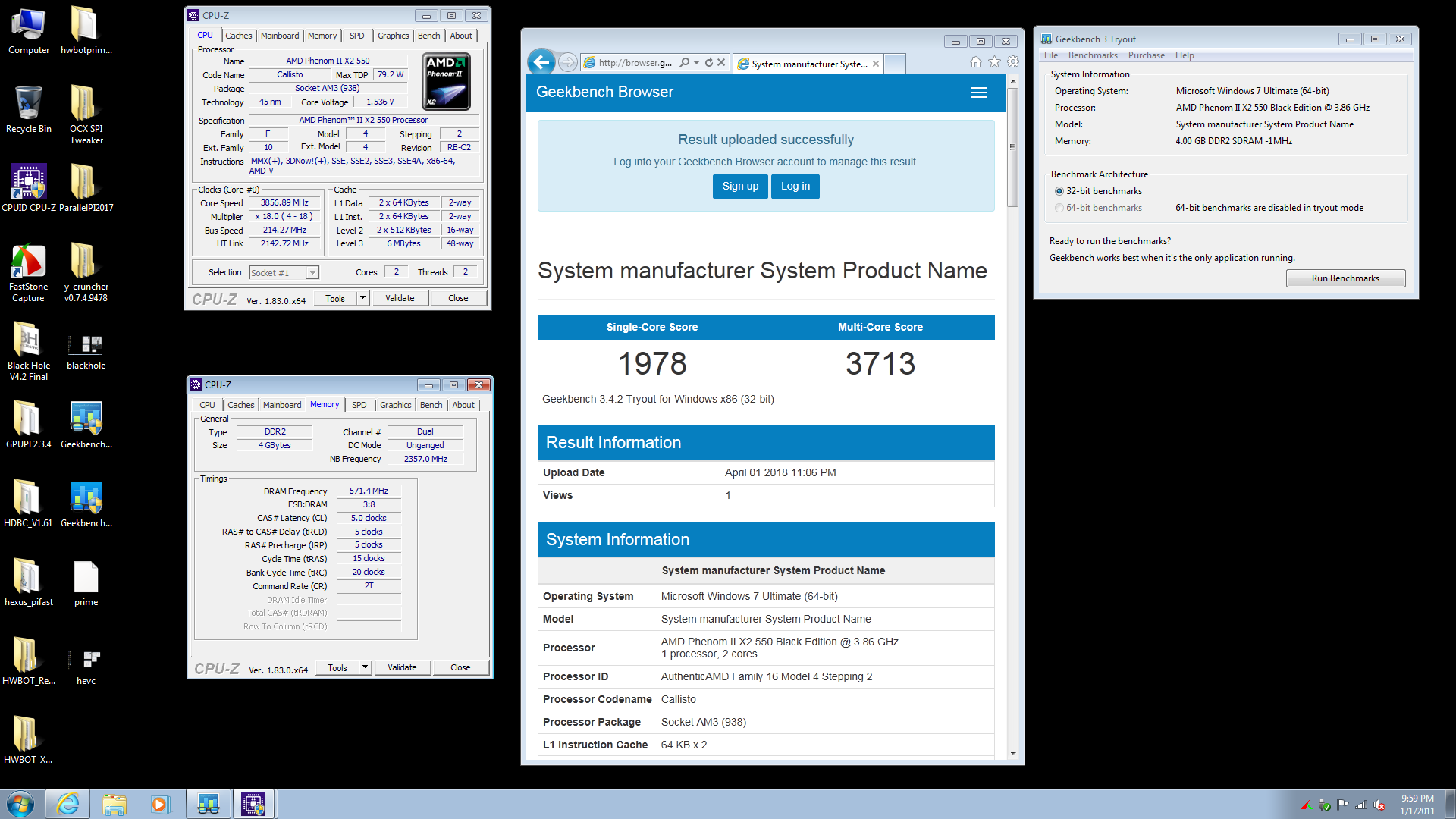
Task: Open the browser Home icon
Action: (976, 62)
